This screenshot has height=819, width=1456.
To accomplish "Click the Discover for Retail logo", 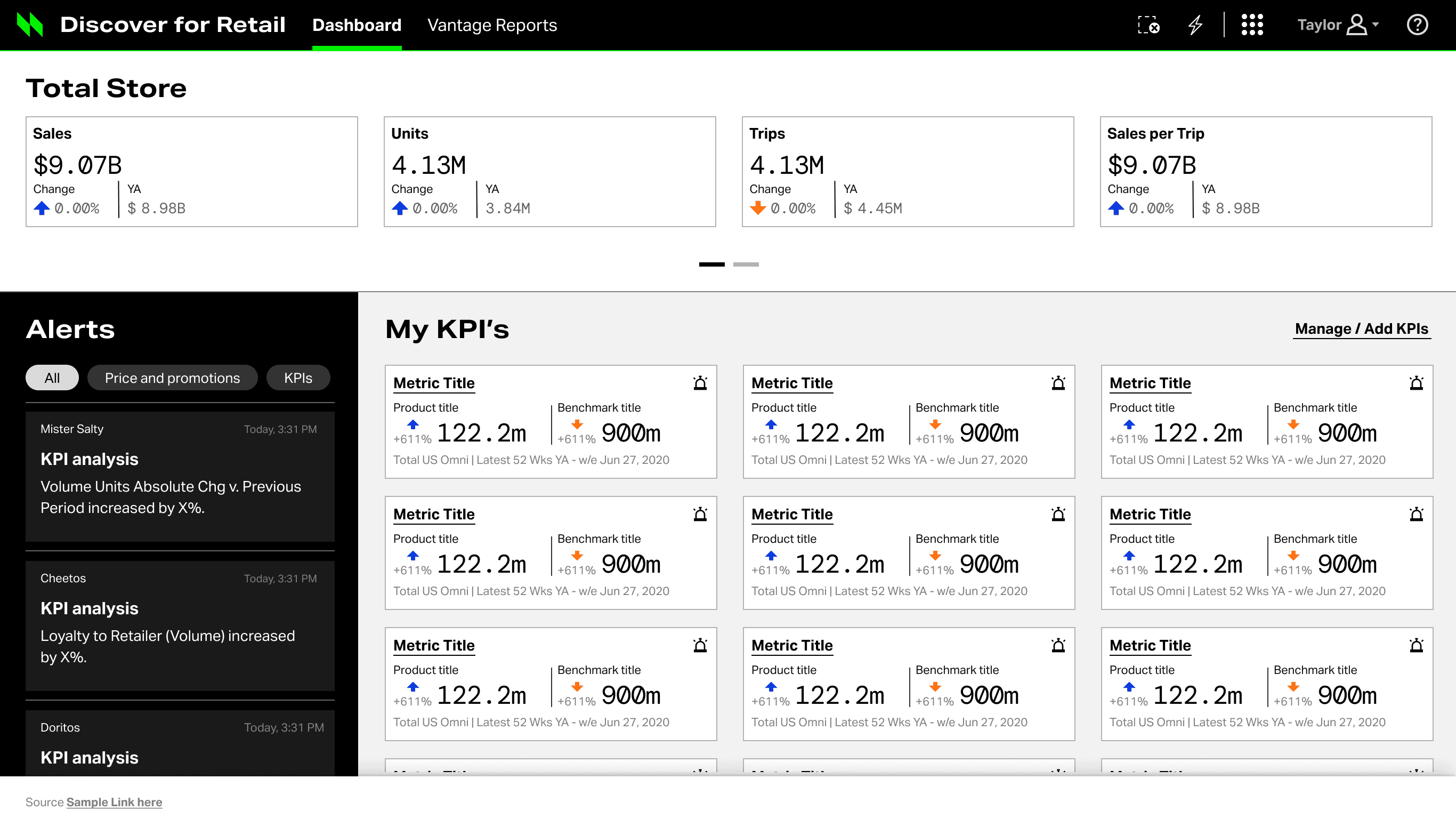I will tap(30, 25).
